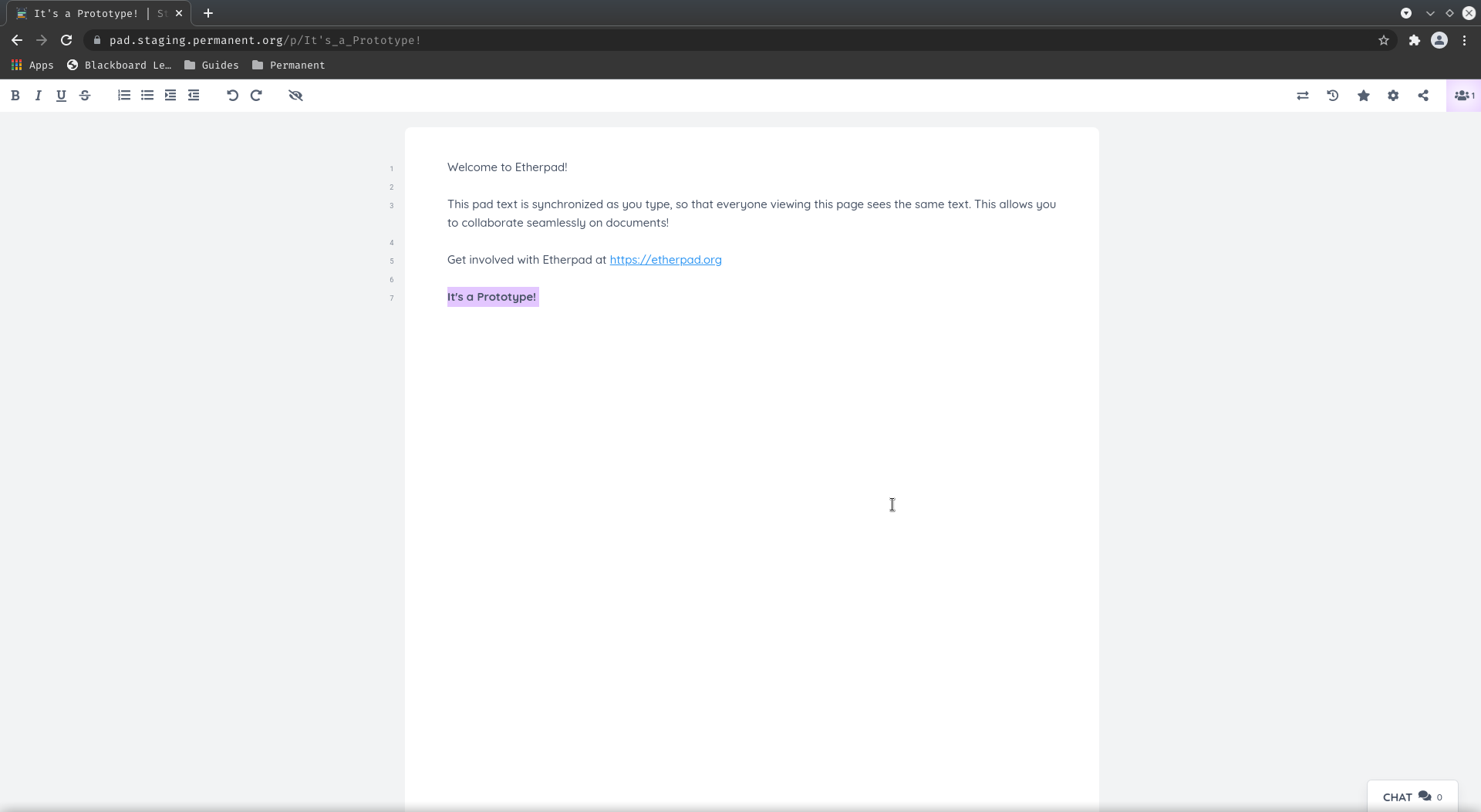Toggle italic formatting
The width and height of the screenshot is (1481, 812).
(38, 96)
